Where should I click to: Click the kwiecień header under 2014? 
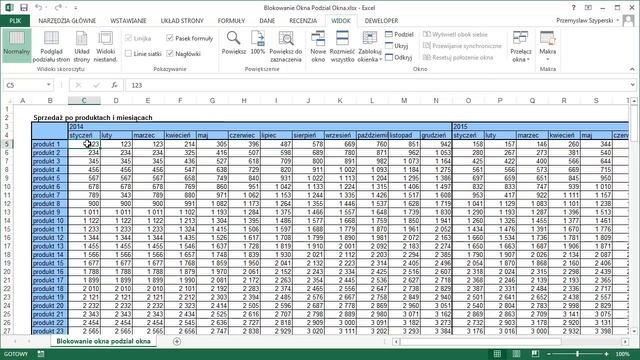pyautogui.click(x=180, y=135)
